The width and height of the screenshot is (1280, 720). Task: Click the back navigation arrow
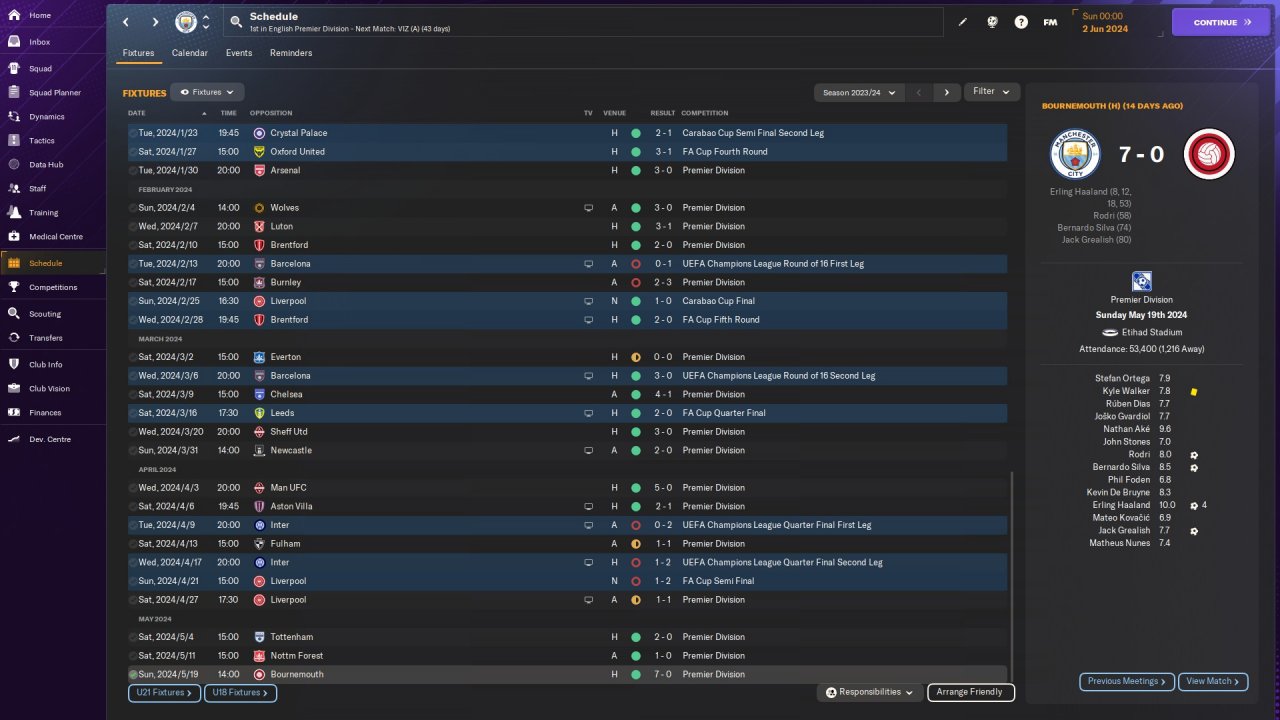coord(126,22)
